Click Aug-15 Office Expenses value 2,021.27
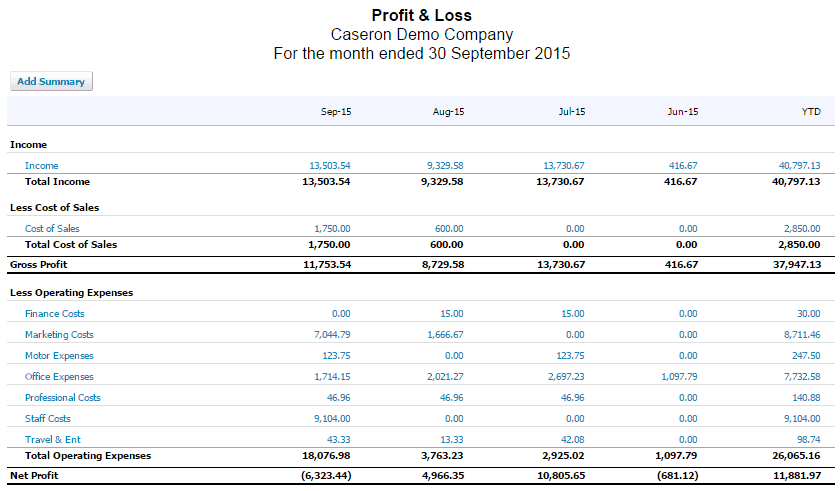Viewport: 840px width, 491px height. click(445, 376)
